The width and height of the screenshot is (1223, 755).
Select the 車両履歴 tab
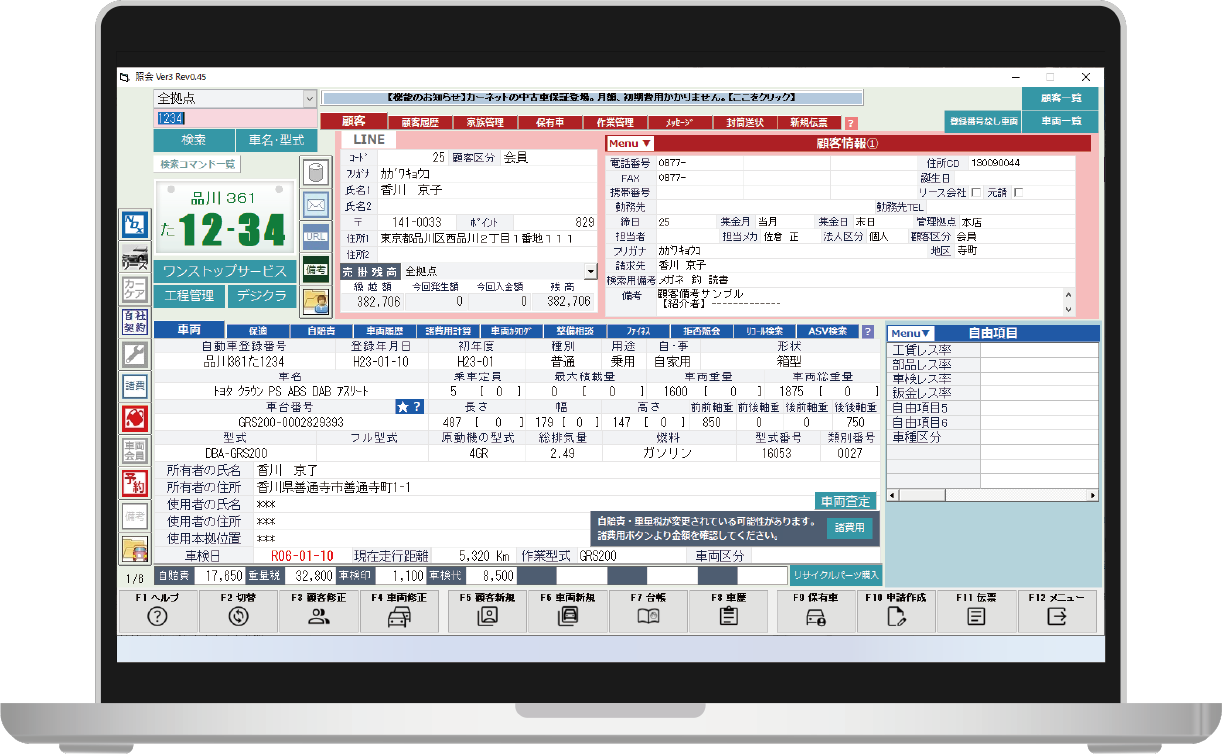coord(384,331)
